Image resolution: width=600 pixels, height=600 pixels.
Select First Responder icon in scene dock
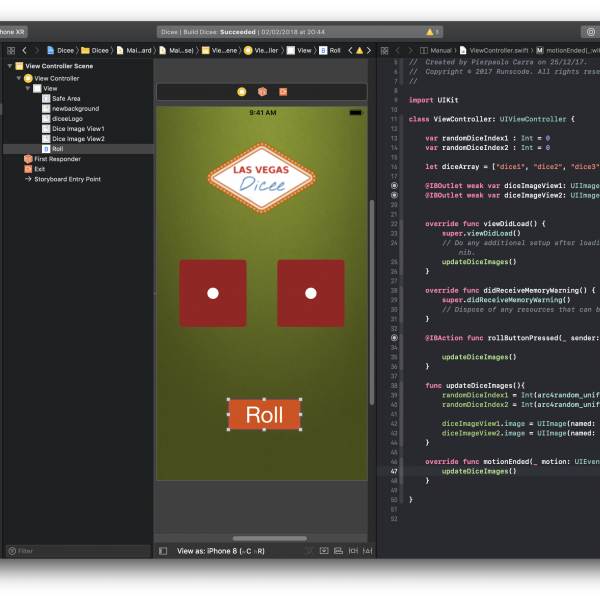tap(262, 92)
